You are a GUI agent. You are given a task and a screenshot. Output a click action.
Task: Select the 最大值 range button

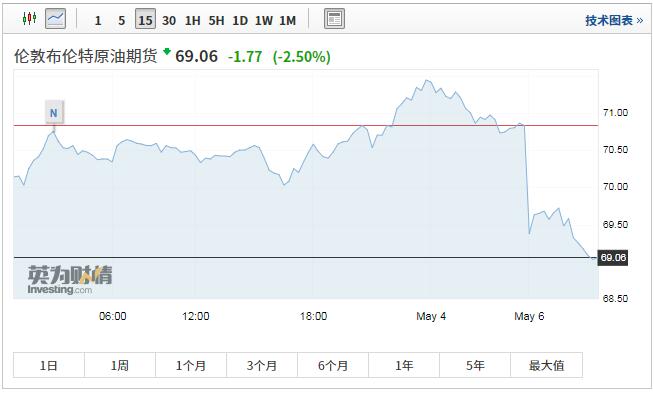[546, 365]
